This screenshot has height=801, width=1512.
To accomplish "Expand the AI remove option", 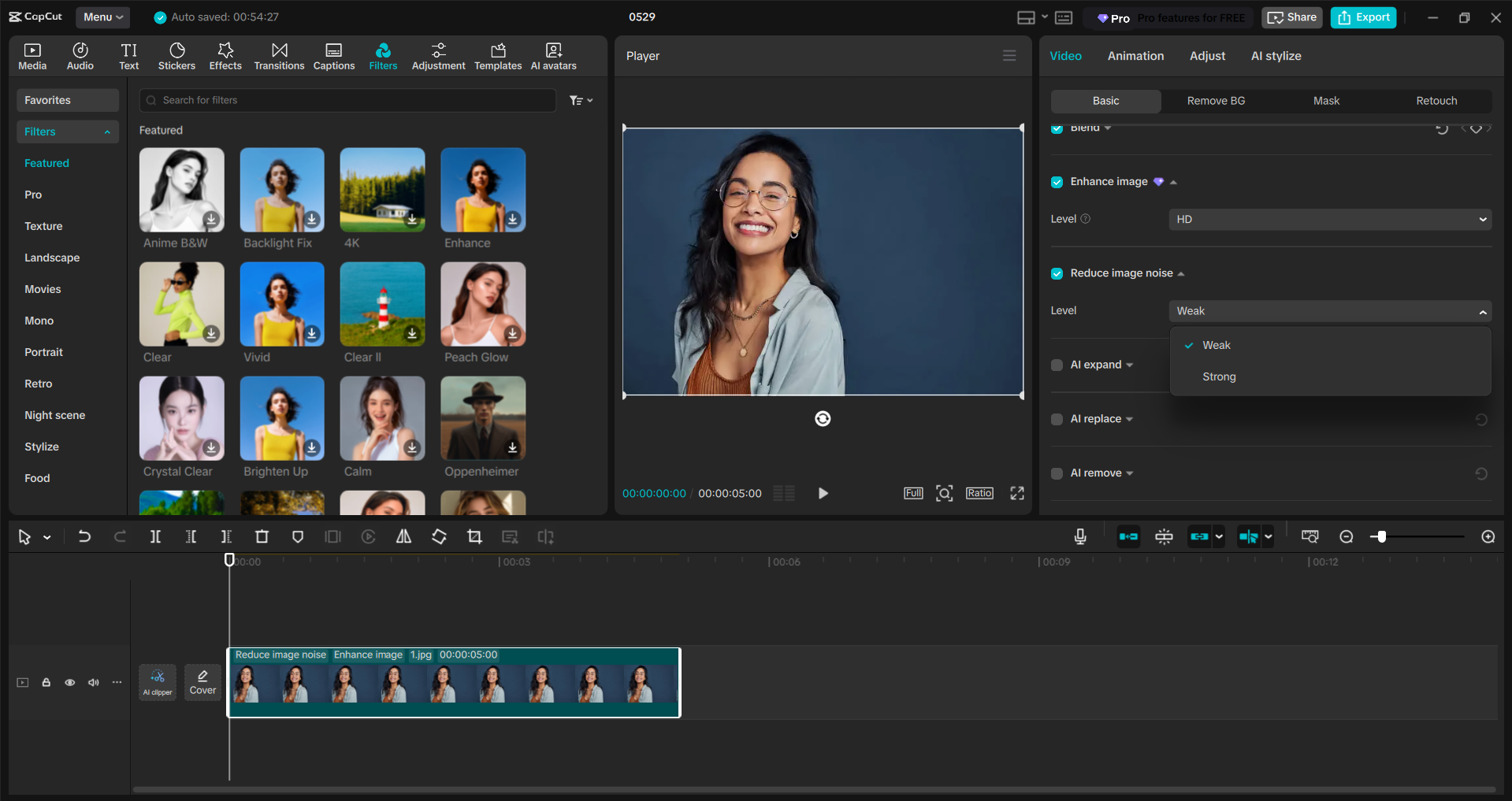I will [x=1131, y=473].
